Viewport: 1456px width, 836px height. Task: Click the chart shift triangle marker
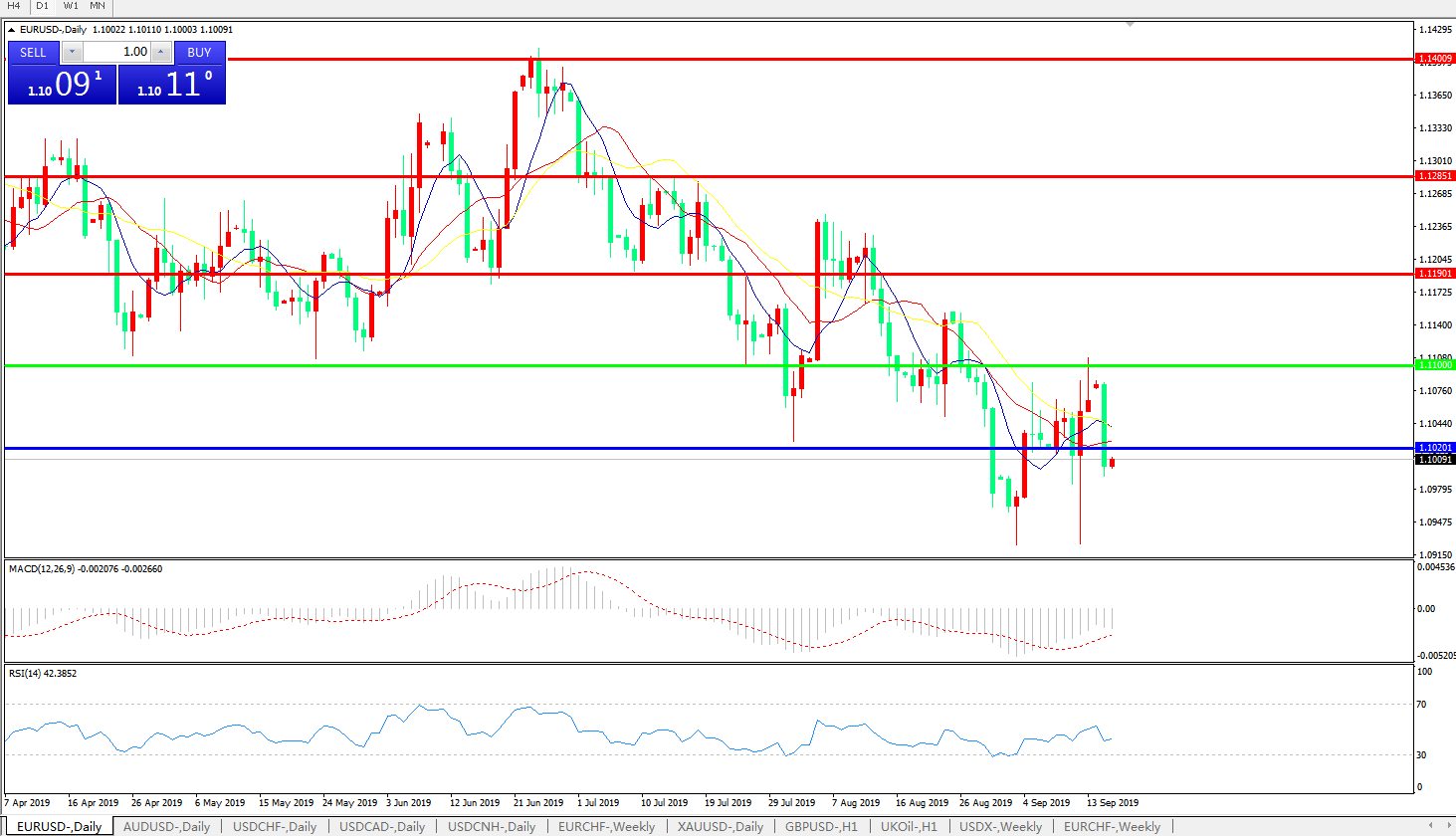click(x=1130, y=24)
